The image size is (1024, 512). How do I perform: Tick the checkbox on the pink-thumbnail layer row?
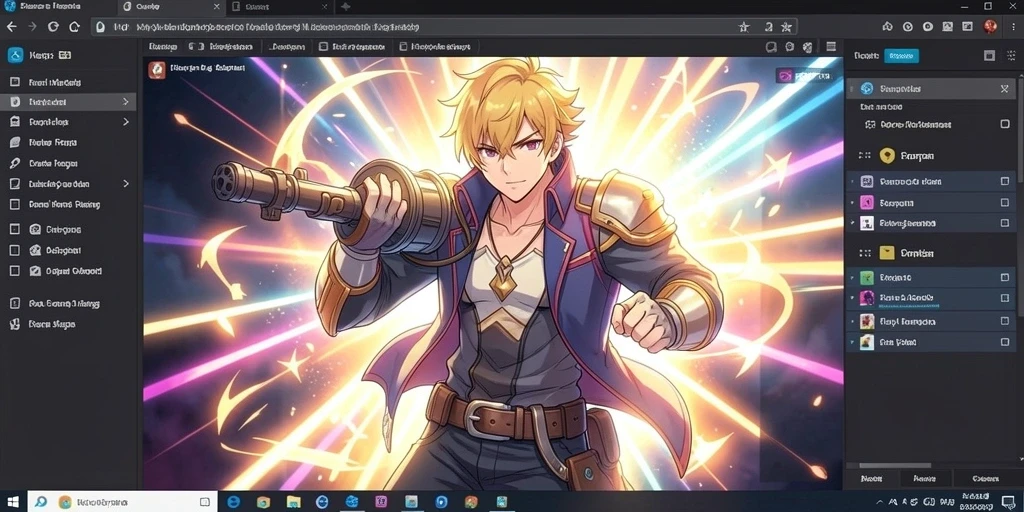(1005, 202)
